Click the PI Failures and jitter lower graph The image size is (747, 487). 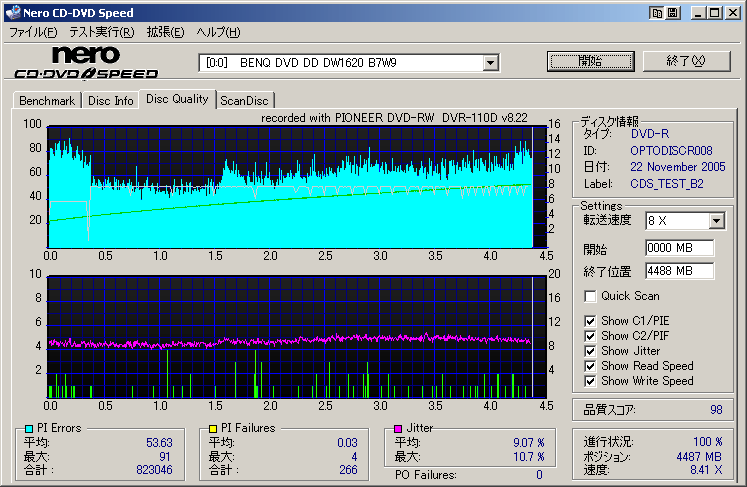click(297, 337)
